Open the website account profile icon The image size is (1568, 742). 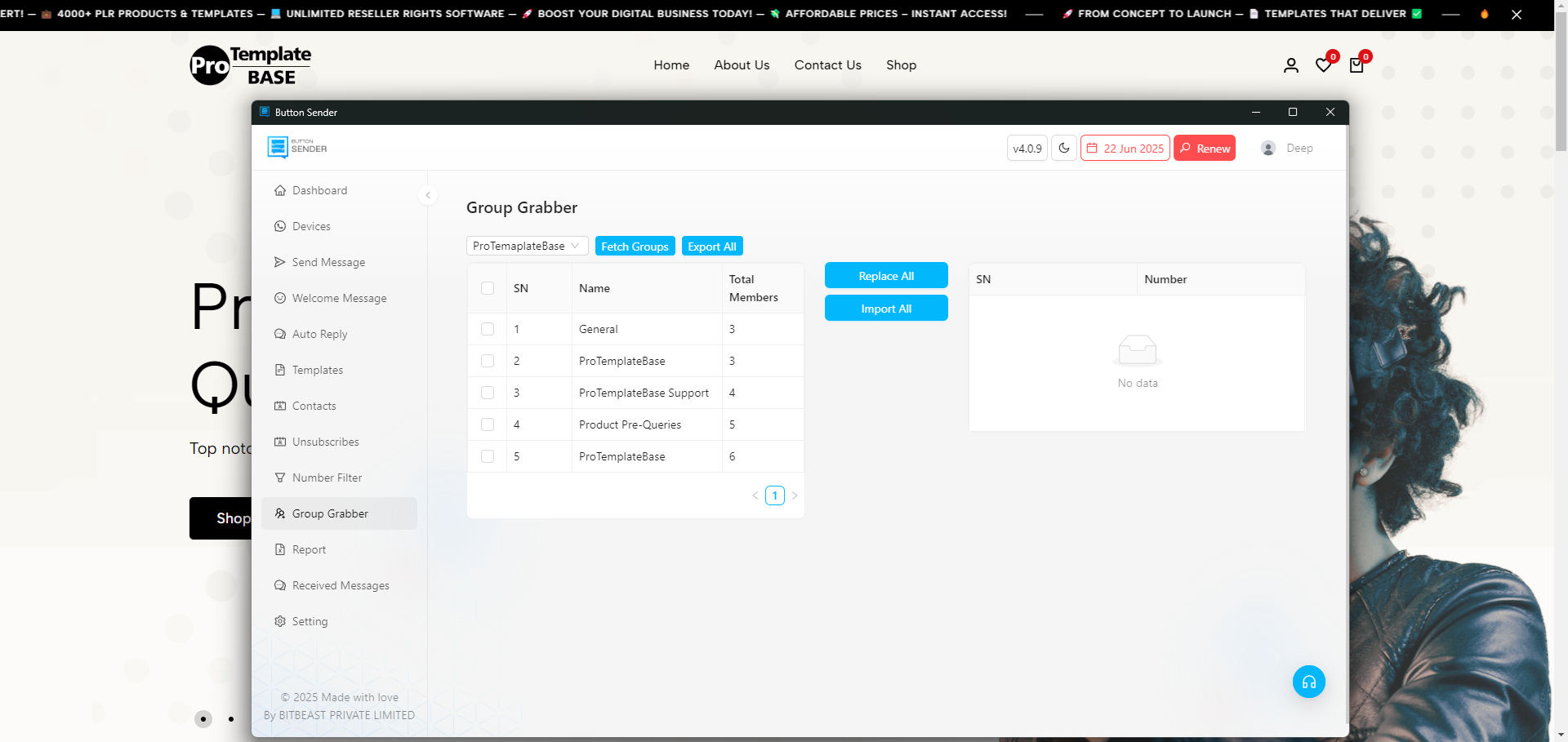click(1291, 65)
